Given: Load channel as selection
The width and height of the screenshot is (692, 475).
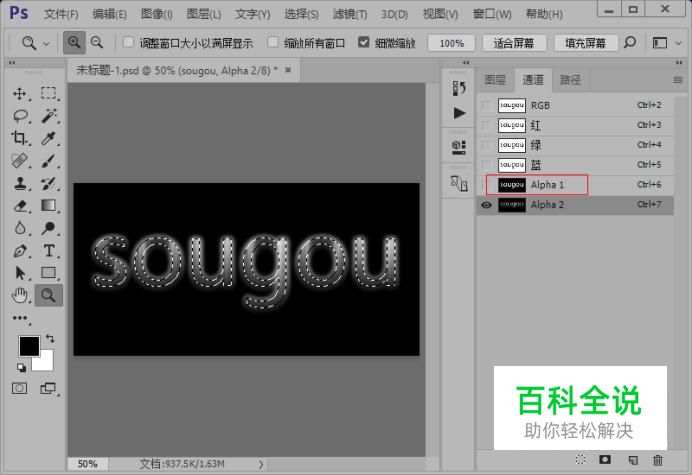Looking at the screenshot, I should click(x=580, y=460).
